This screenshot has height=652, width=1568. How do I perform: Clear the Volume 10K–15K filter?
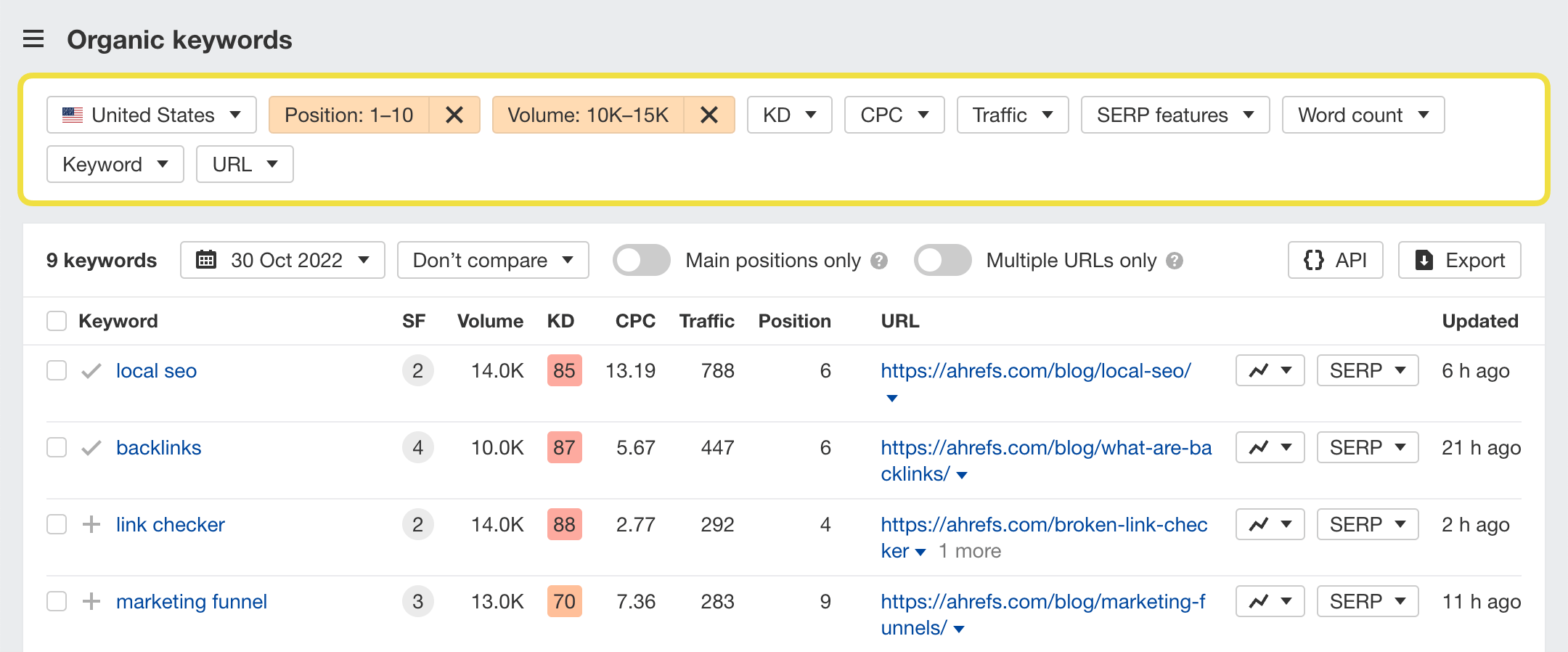tap(709, 115)
